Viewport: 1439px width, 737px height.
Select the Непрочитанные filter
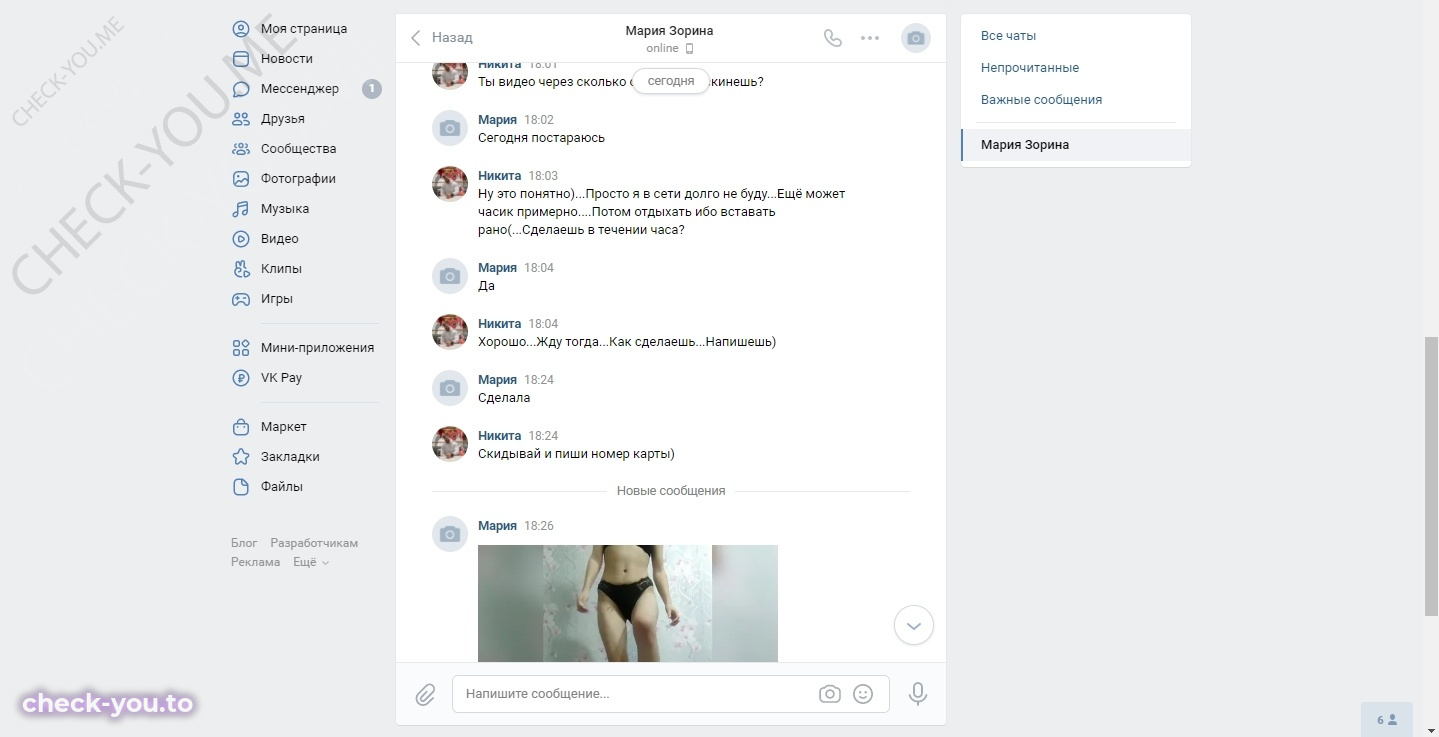(1030, 68)
